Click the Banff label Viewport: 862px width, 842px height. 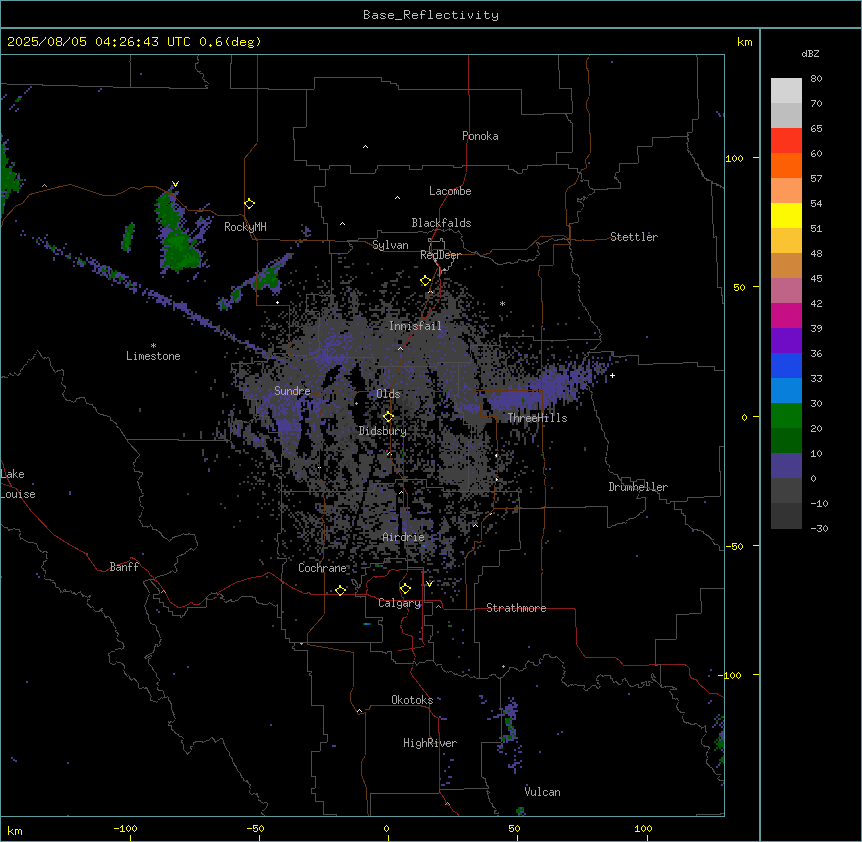point(124,567)
